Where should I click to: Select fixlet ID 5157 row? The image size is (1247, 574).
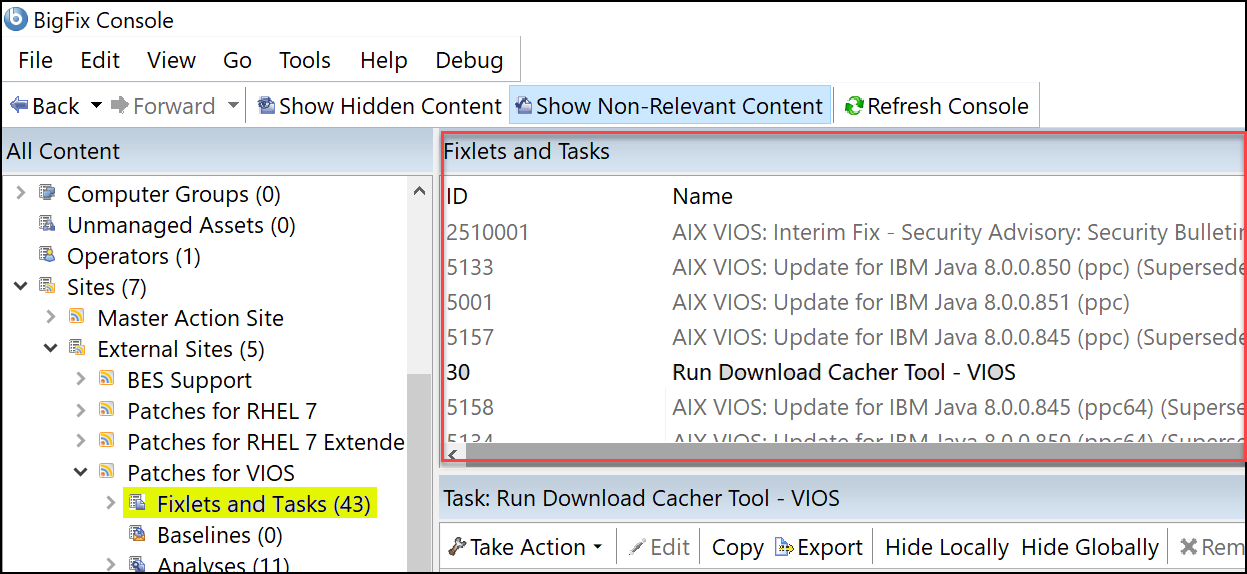pos(843,337)
